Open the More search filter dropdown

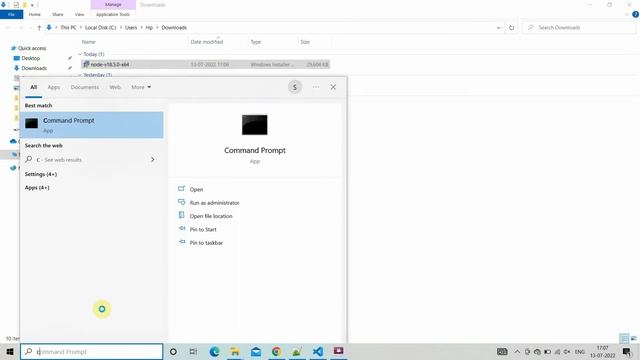pos(141,87)
